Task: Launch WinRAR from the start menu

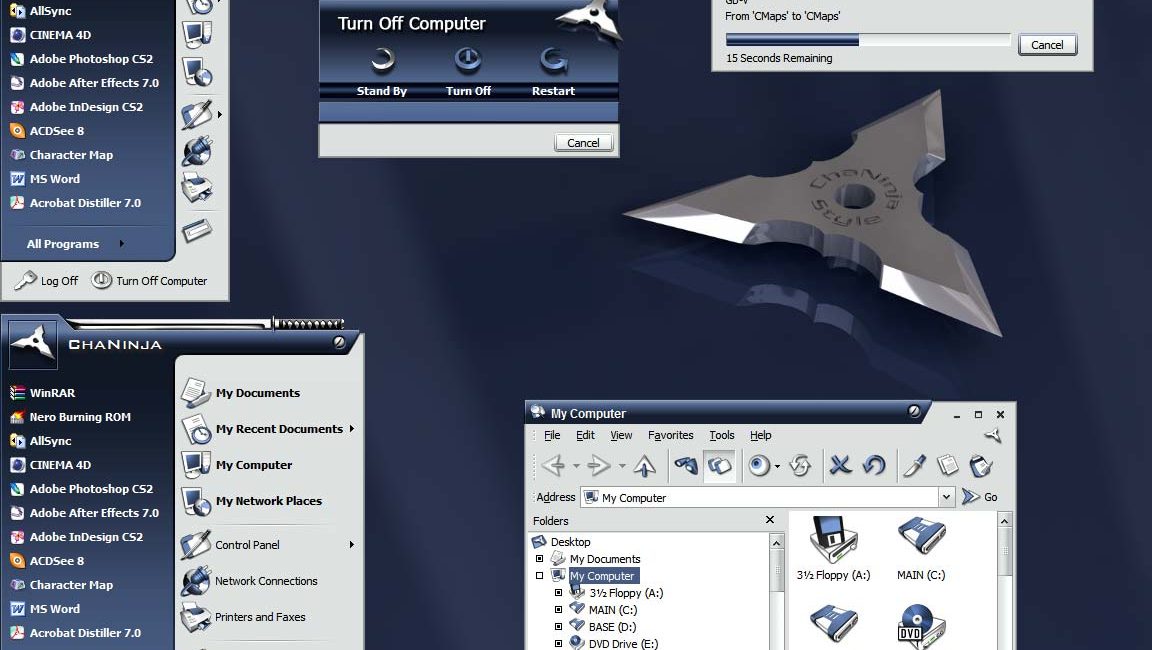Action: pos(52,393)
